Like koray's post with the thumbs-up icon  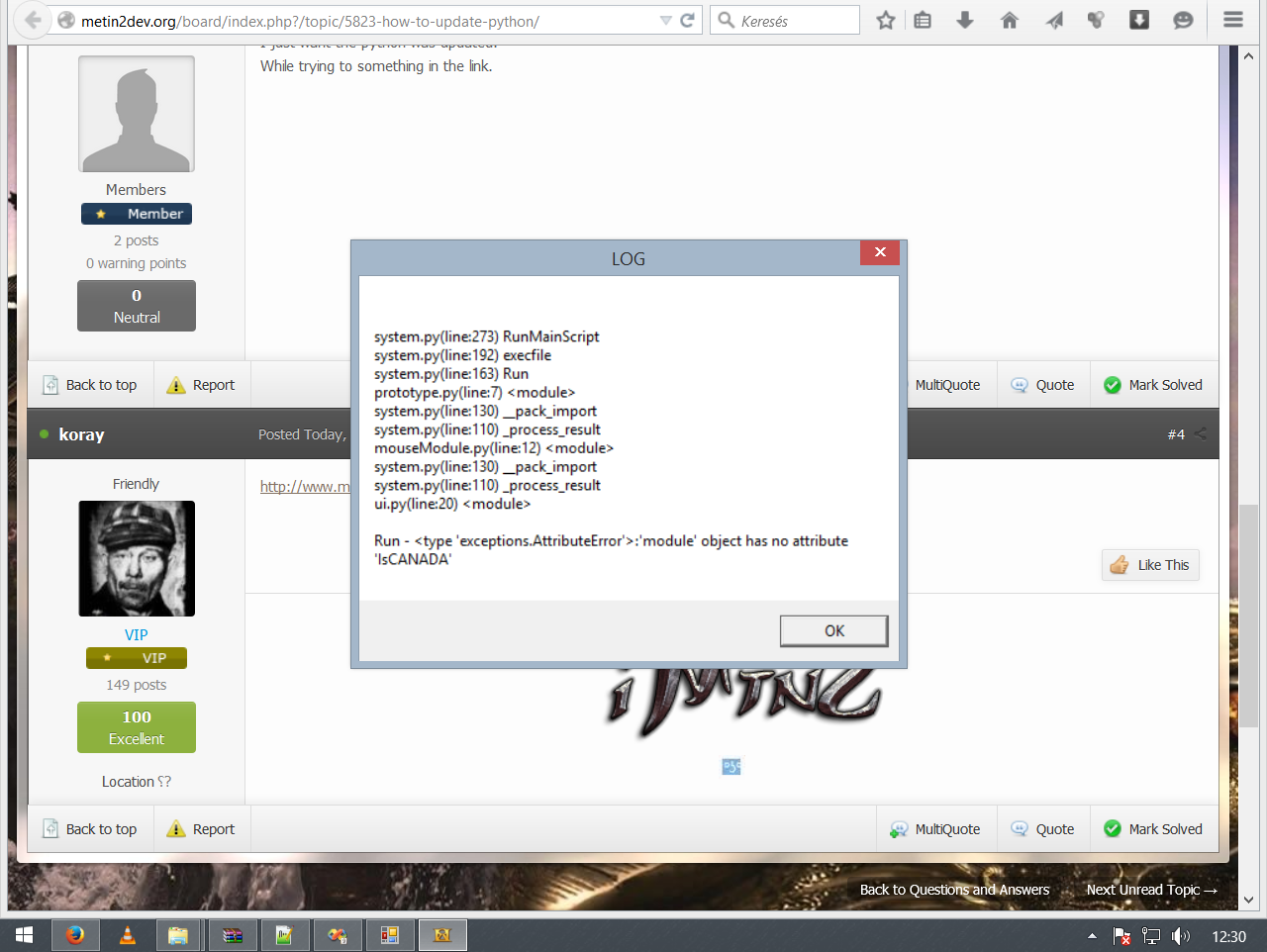pyautogui.click(x=1120, y=565)
